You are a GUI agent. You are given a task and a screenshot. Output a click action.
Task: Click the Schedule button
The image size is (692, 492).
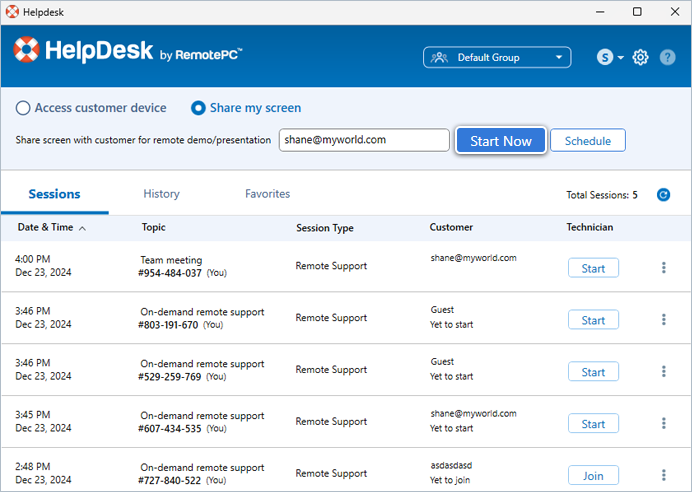tap(587, 141)
